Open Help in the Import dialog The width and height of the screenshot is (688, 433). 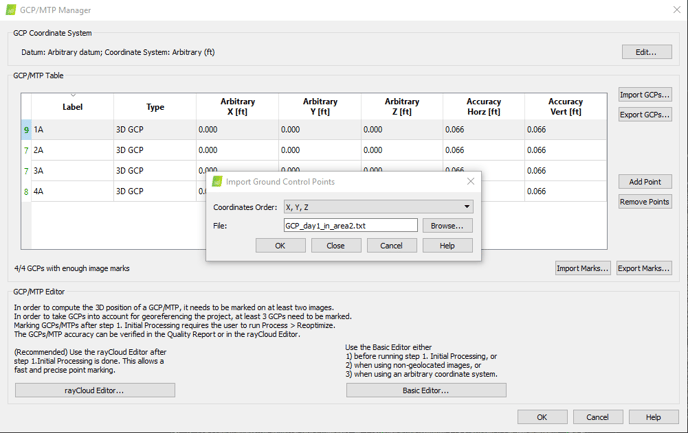point(447,245)
